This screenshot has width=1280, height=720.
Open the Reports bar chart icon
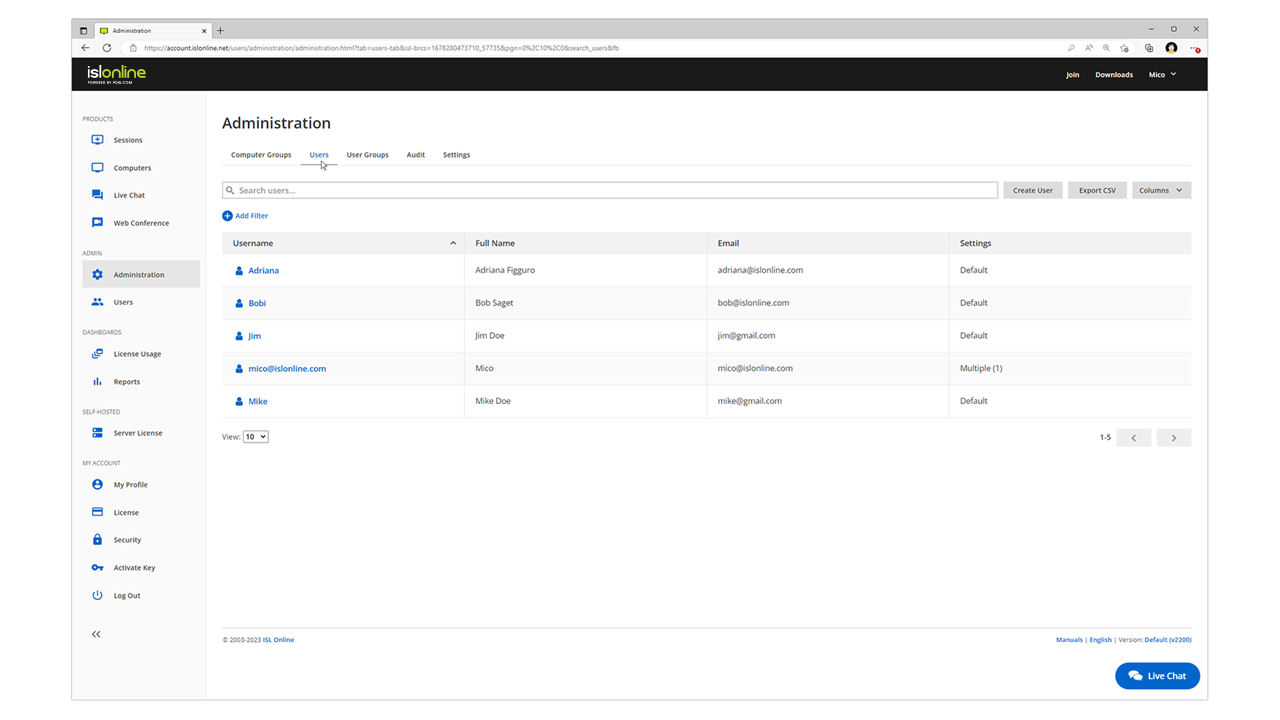coord(97,382)
